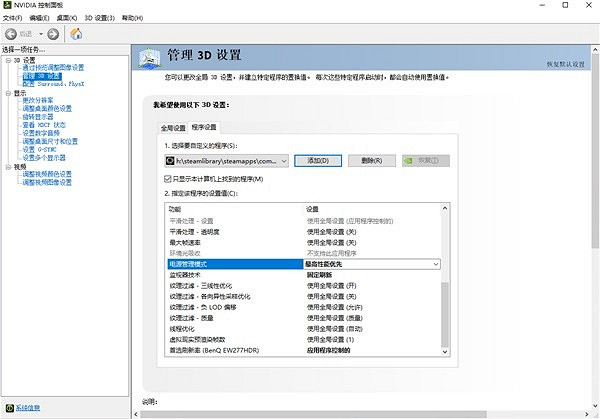Click the Back navigation arrow icon

pos(11,34)
